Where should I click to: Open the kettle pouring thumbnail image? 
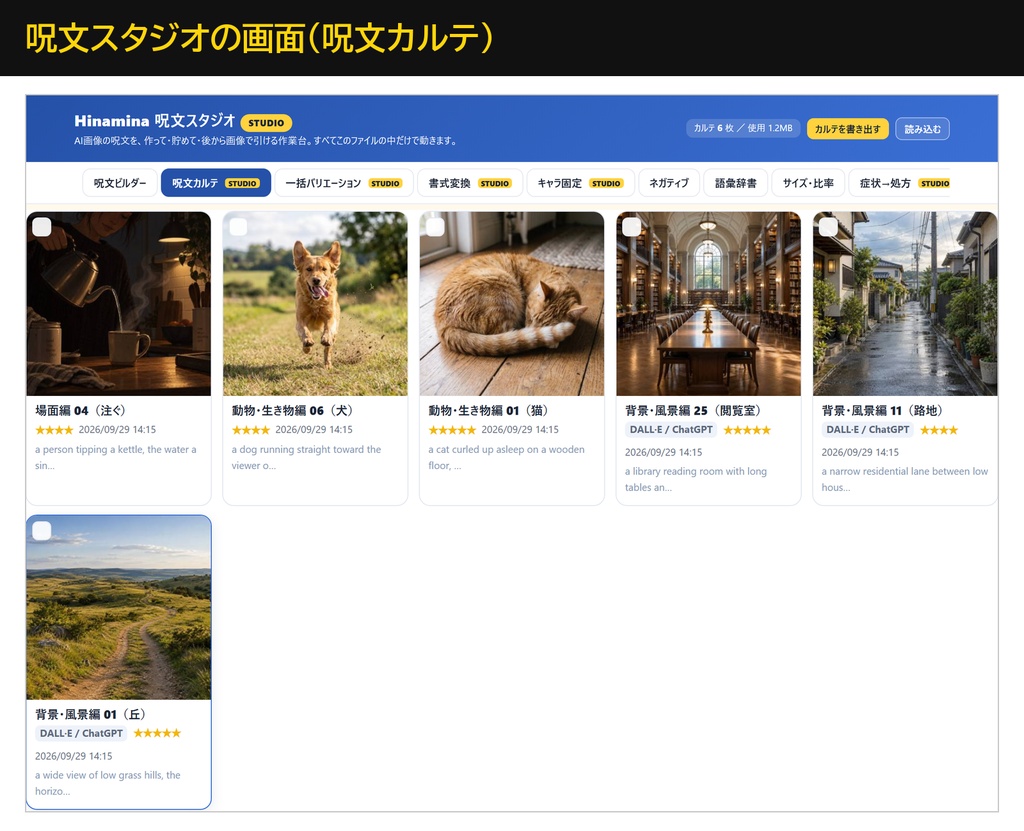click(119, 304)
